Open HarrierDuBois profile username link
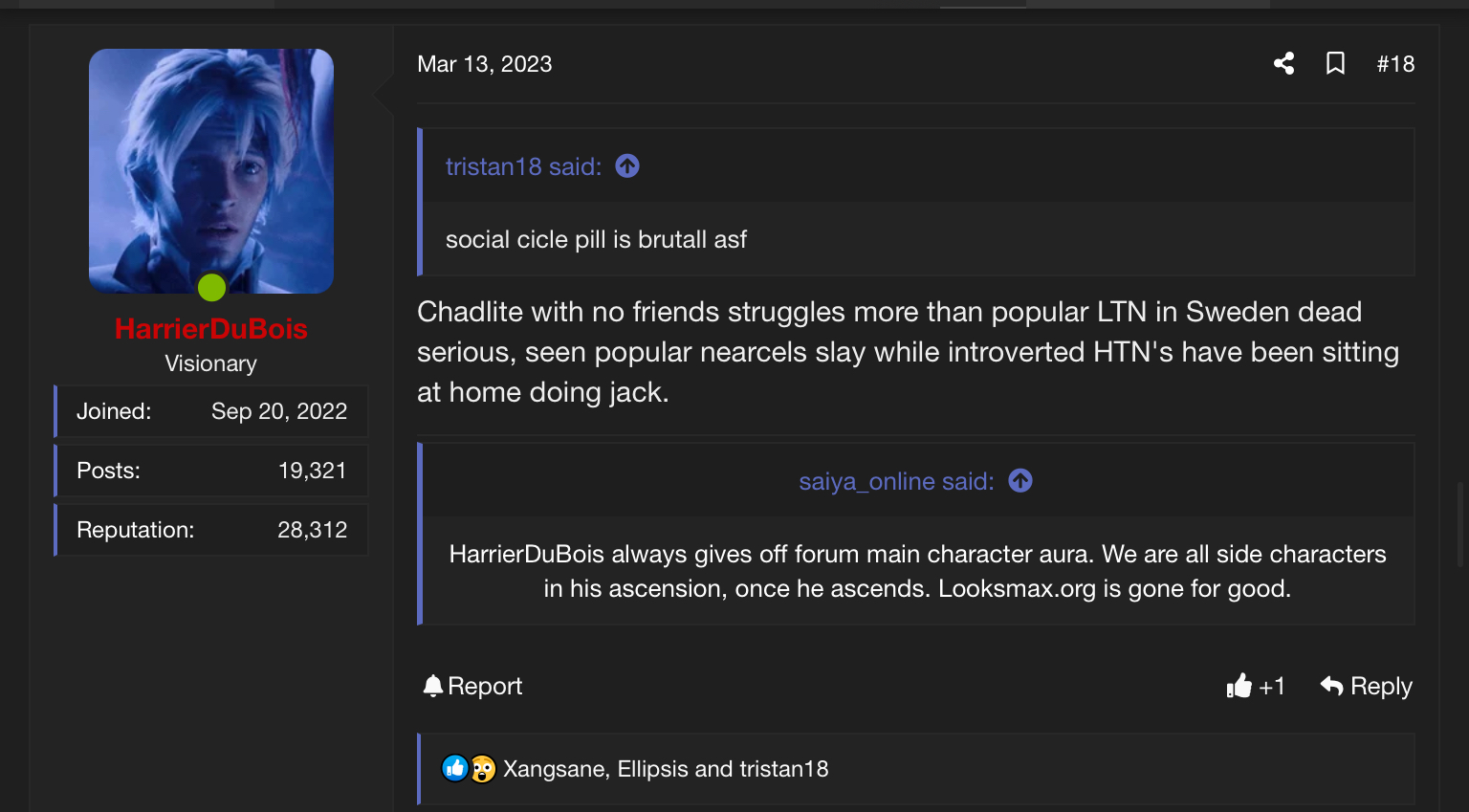This screenshot has height=812, width=1469. point(211,329)
